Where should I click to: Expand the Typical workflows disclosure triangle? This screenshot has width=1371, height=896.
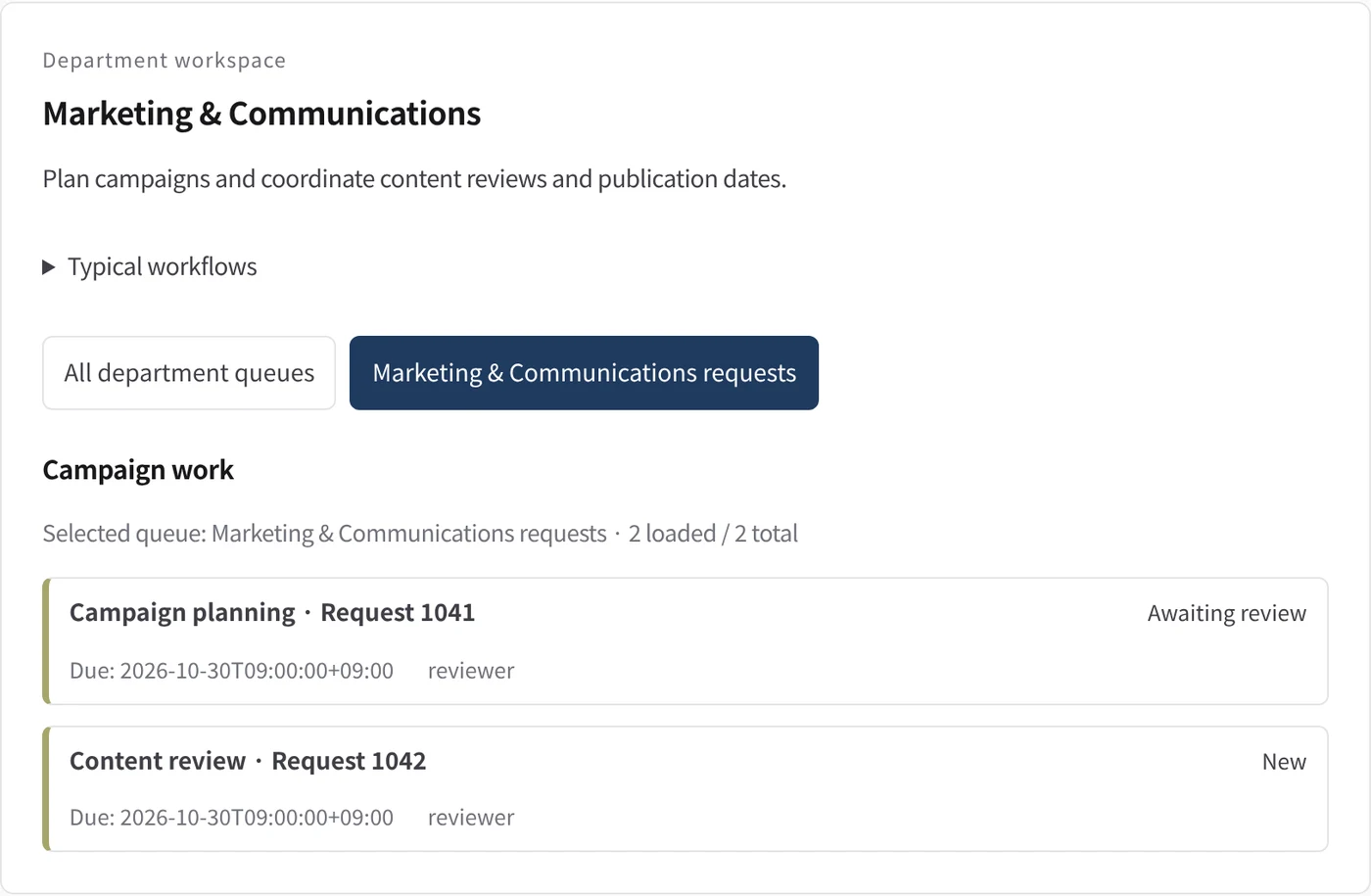coord(49,267)
